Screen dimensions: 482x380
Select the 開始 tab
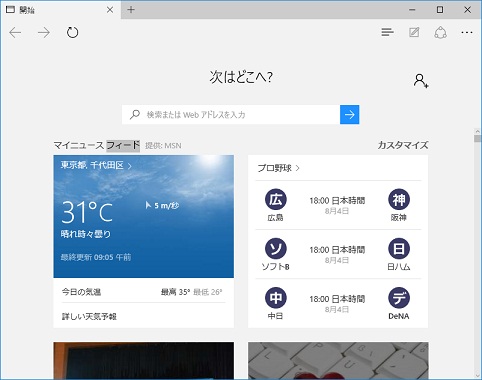point(61,10)
